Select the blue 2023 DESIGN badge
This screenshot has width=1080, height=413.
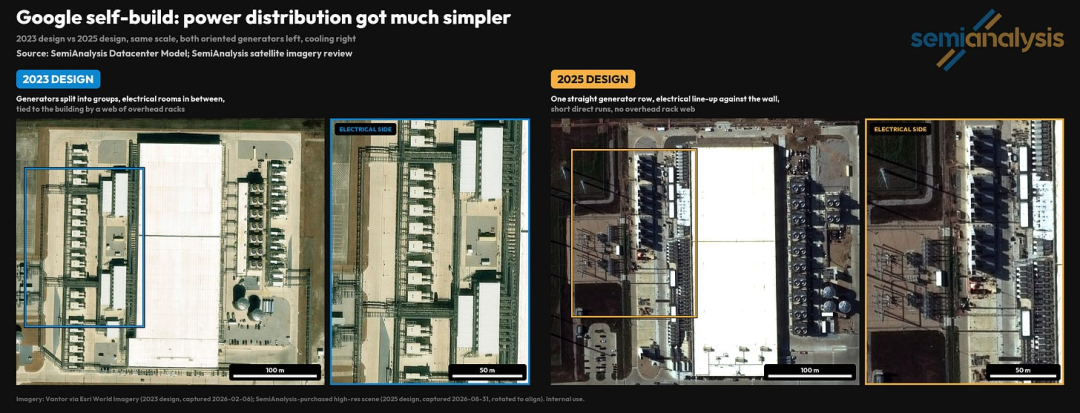coord(58,79)
